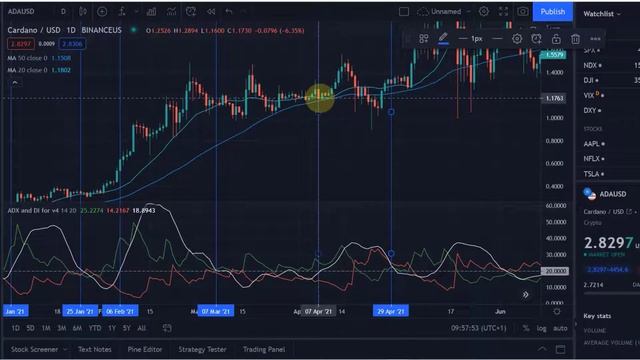This screenshot has width=640, height=360.
Task: Start bar replay with the rewind icon
Action: (211, 11)
